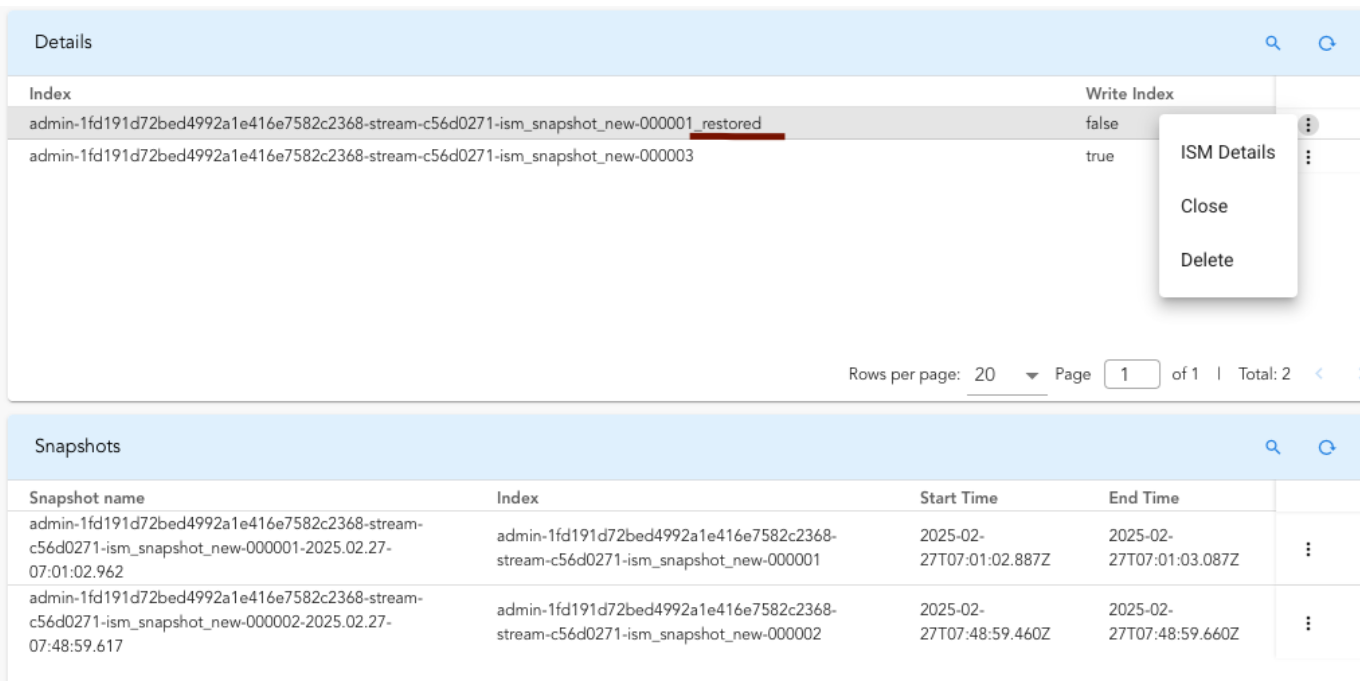Open options for snapshot 000002 row
Viewport: 1368px width, 681px height.
(1308, 623)
